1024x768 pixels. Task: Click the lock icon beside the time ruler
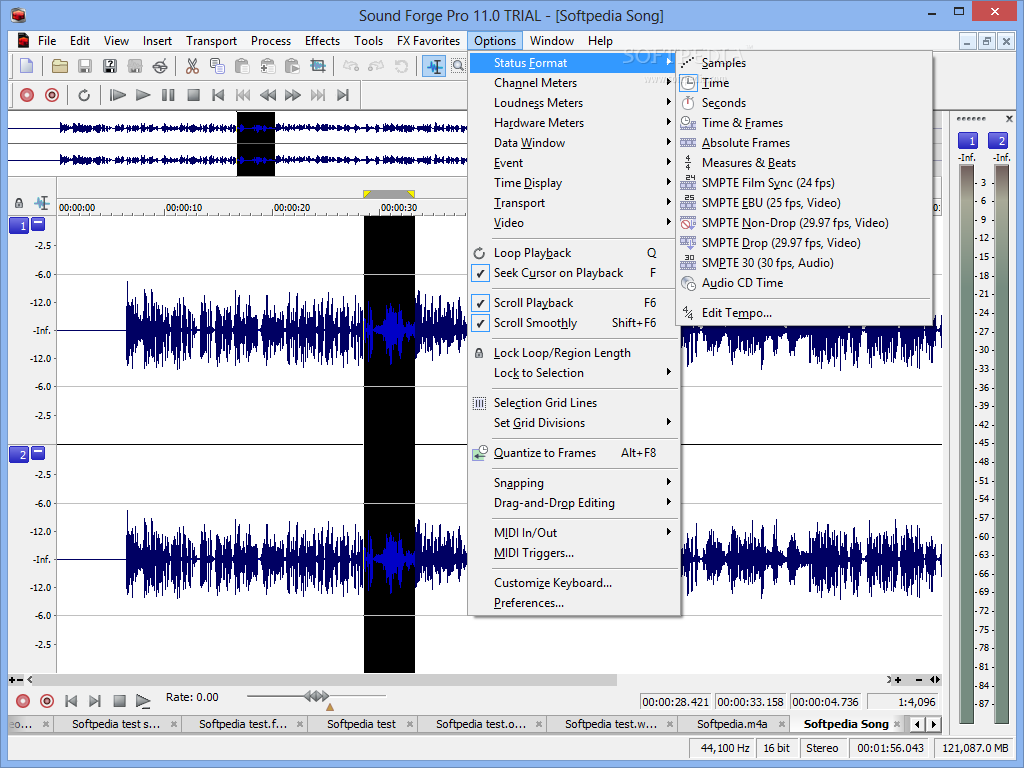pyautogui.click(x=19, y=203)
